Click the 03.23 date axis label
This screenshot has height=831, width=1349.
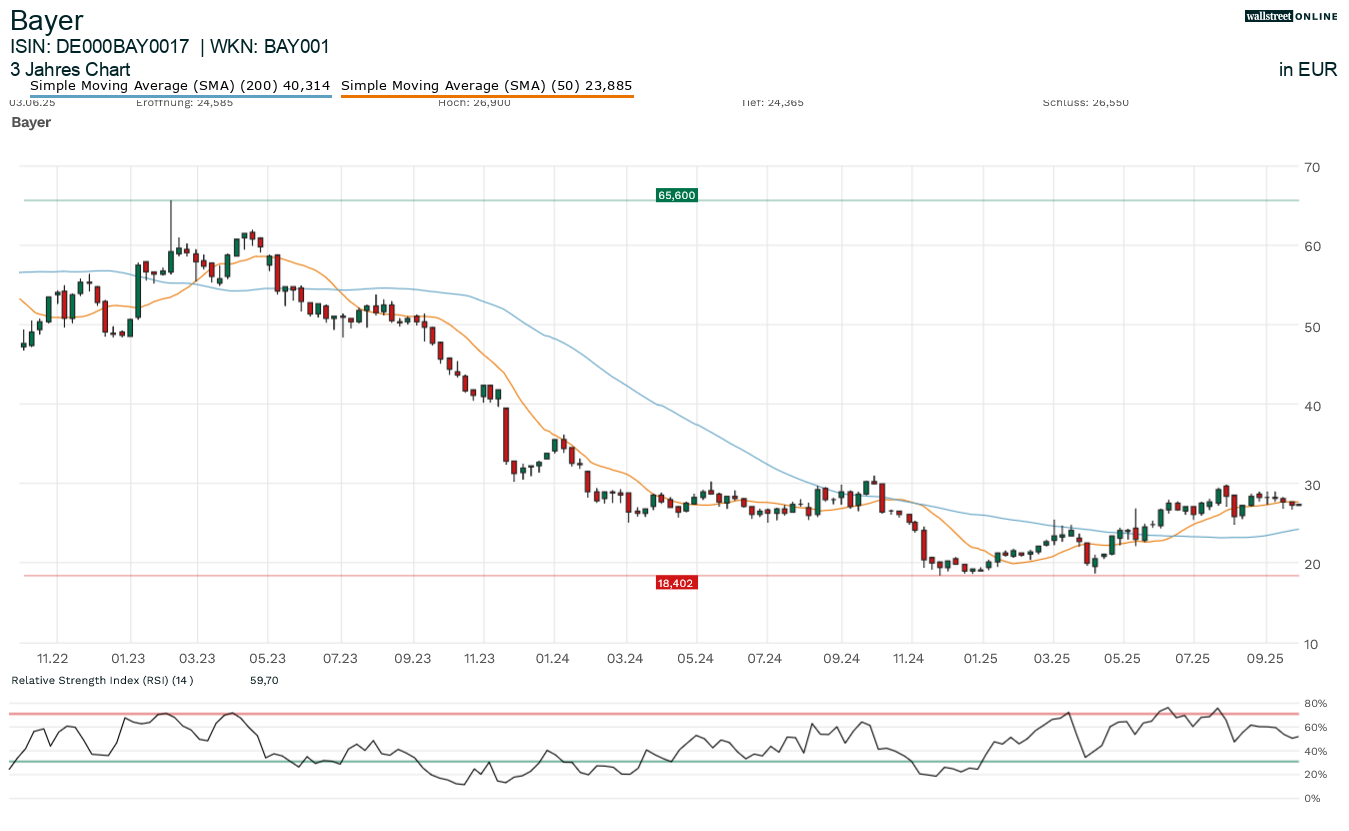click(x=197, y=658)
